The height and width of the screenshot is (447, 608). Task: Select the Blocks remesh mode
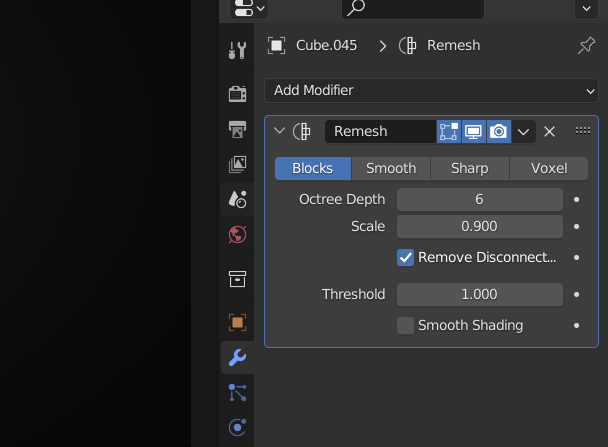click(313, 168)
